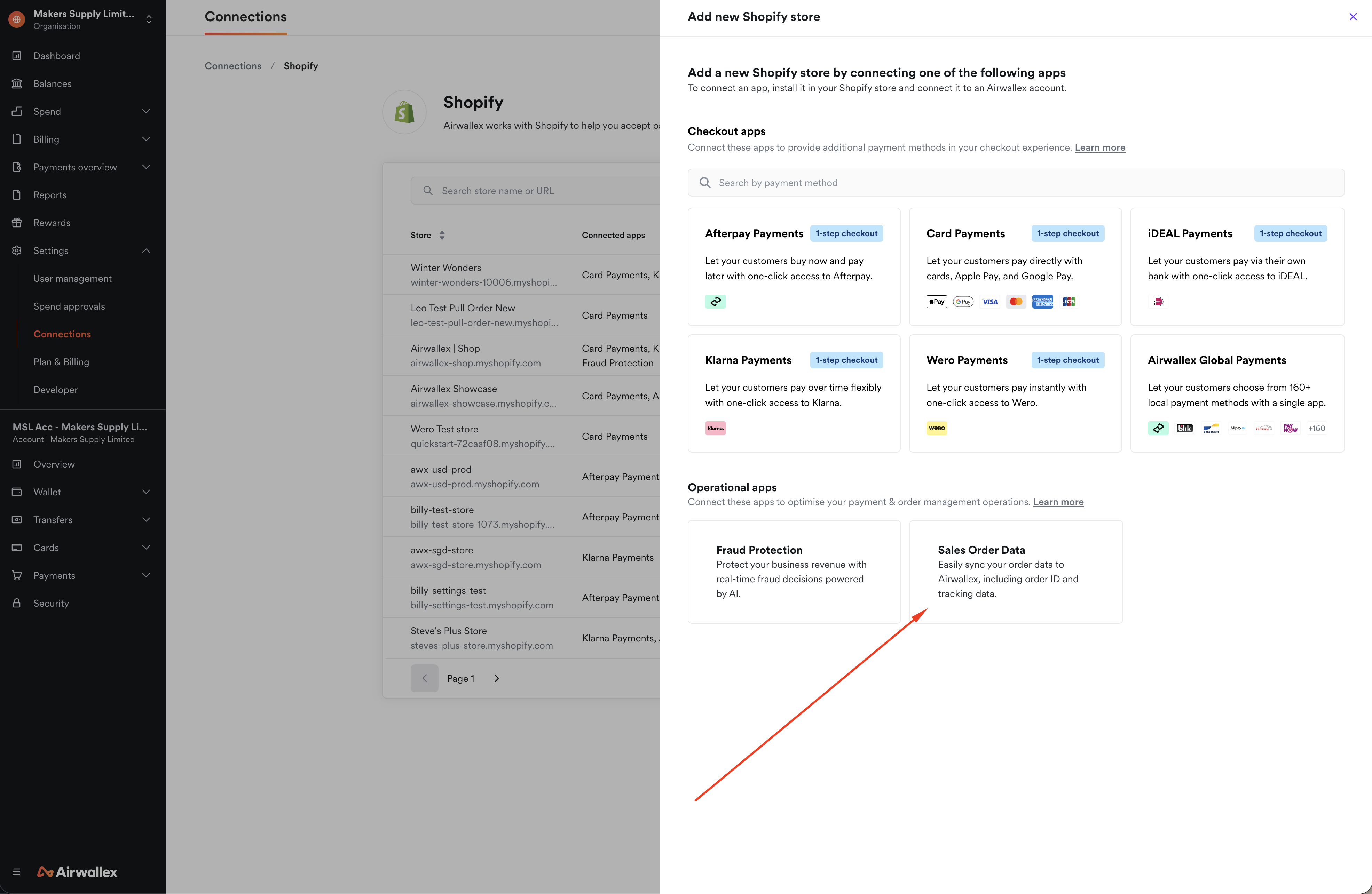Click the billy-test-store row
The image size is (1372, 894).
[x=522, y=517]
